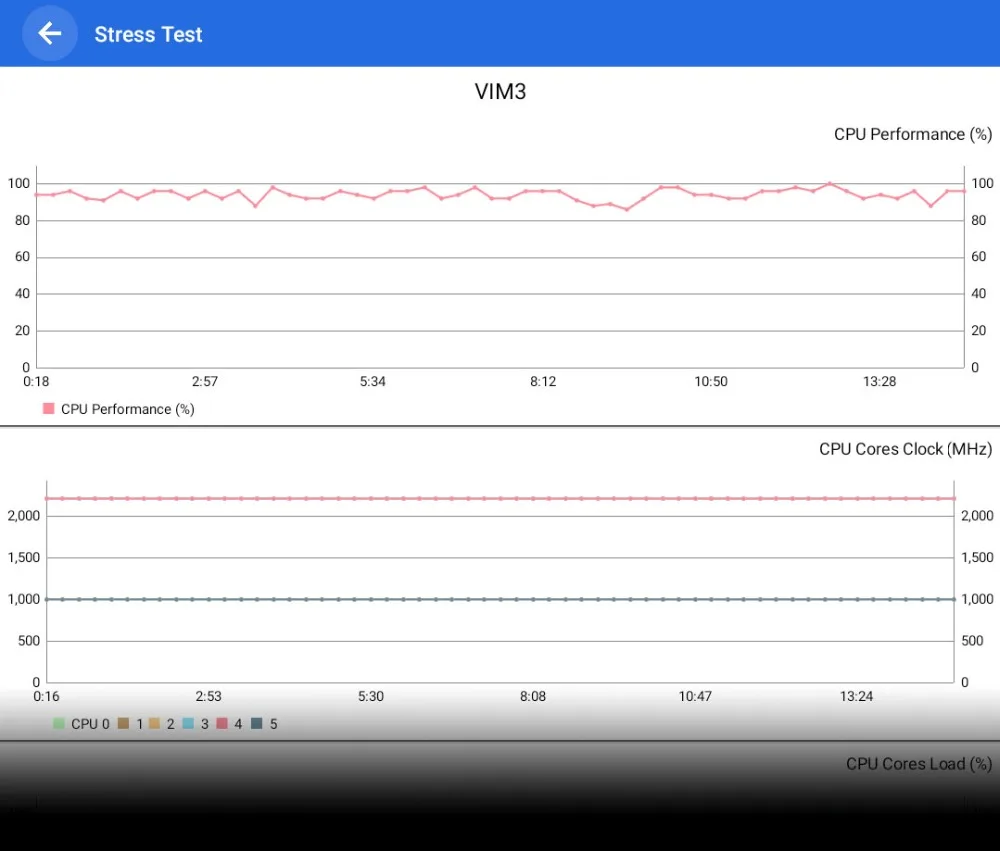Click the "CPU 0" legend label

click(90, 724)
